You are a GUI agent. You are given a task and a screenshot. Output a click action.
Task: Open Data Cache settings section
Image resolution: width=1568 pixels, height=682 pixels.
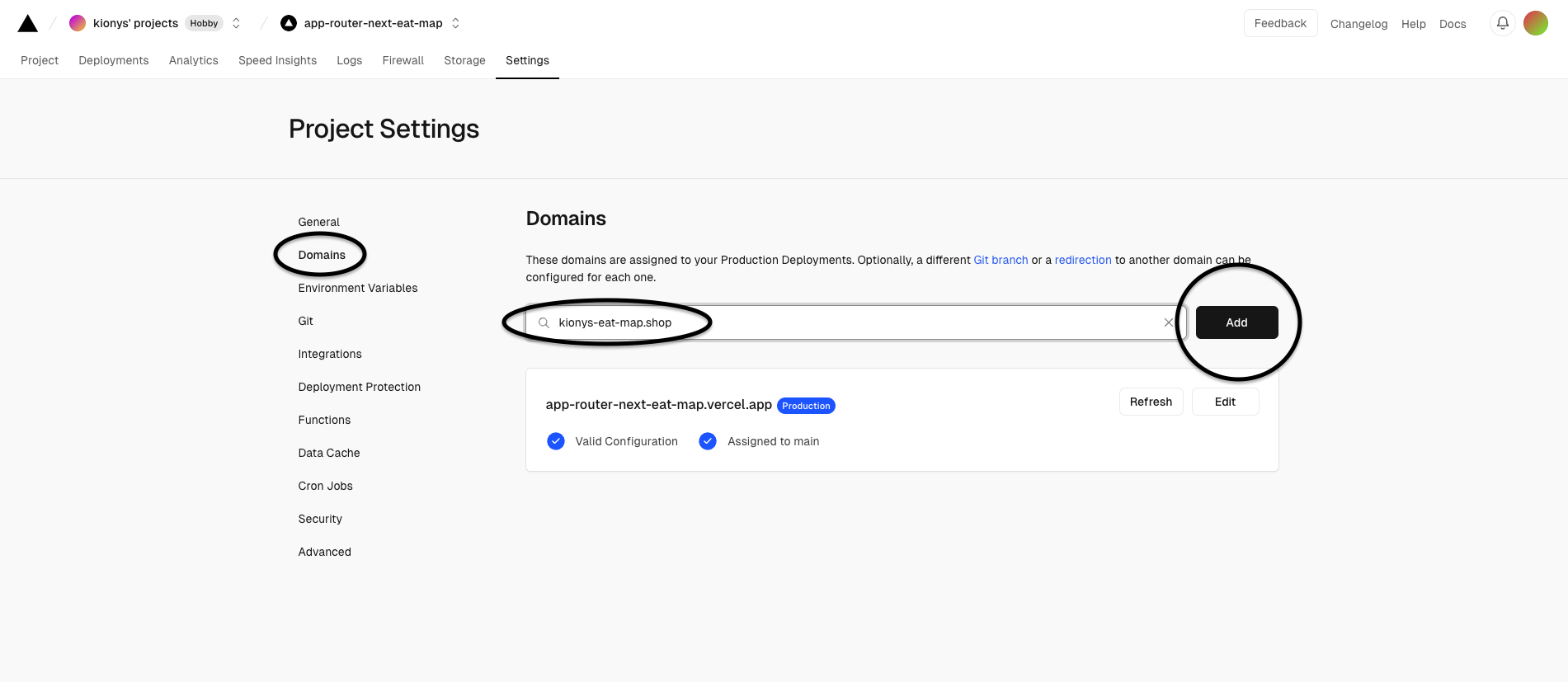tap(329, 453)
